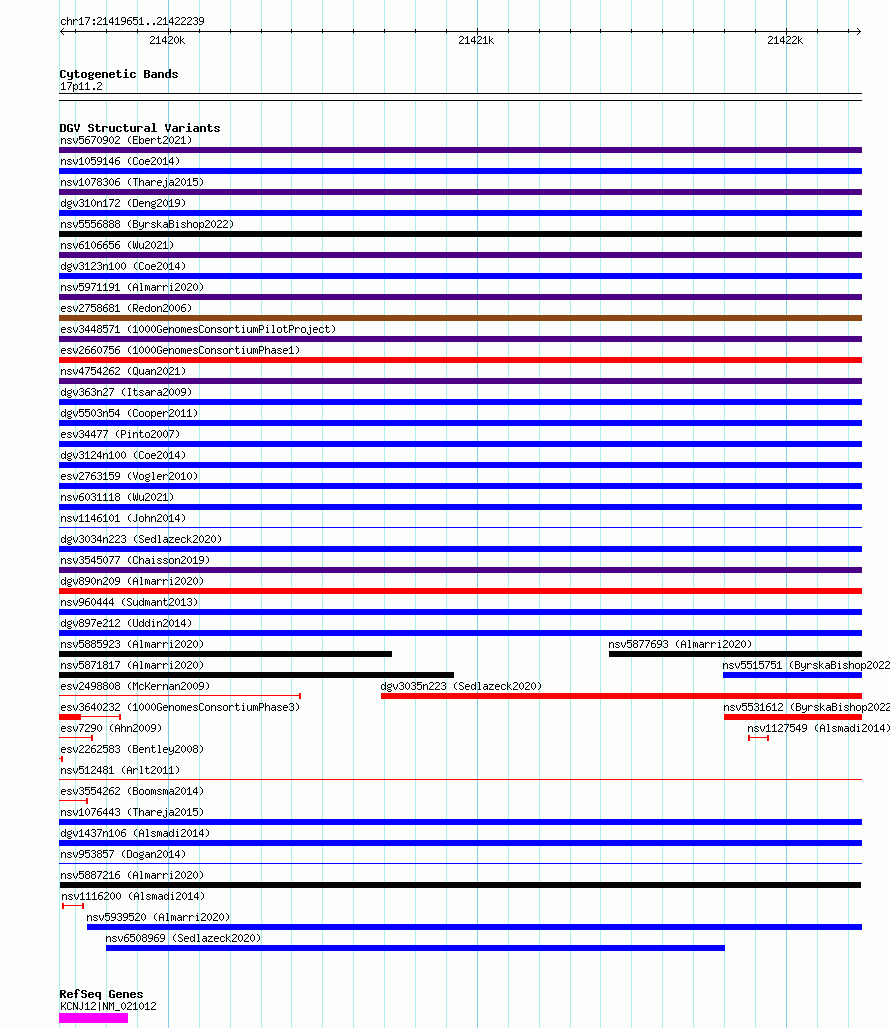This screenshot has height=1028, width=890.
Task: Select the nsv512481 (Arlt2011) label
Action: point(120,770)
